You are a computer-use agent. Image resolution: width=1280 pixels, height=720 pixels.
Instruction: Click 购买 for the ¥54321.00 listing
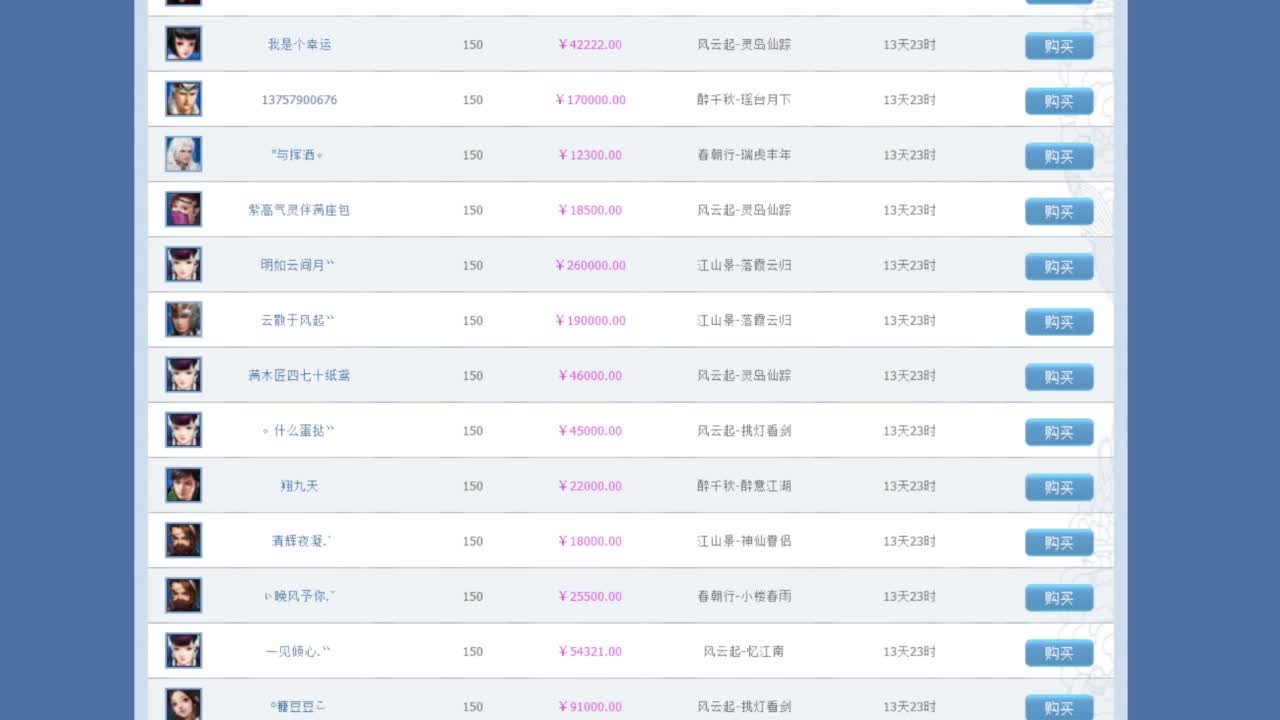coord(1058,653)
